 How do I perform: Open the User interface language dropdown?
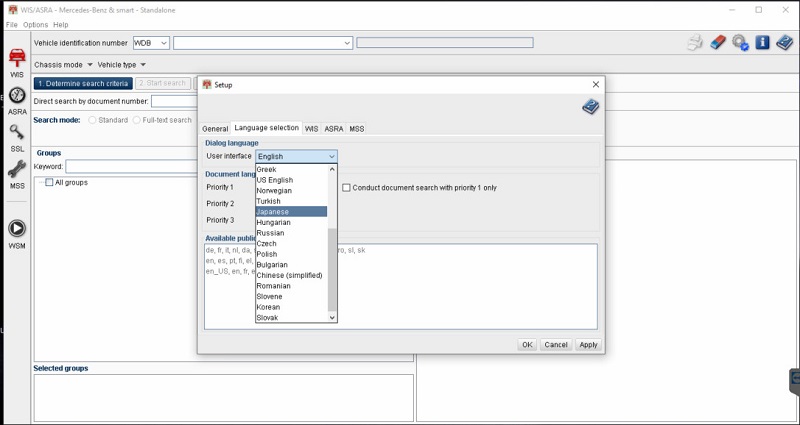click(296, 157)
